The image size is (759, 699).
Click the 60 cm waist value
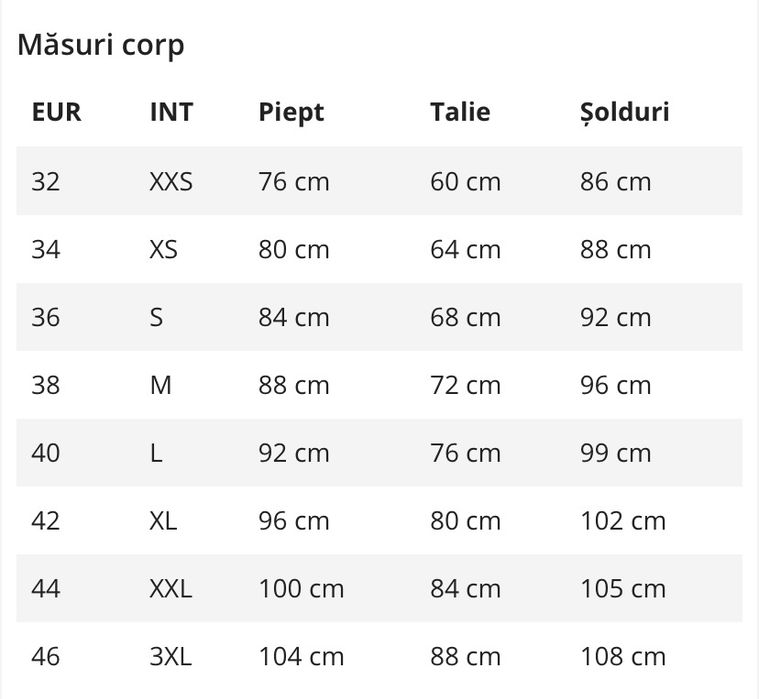coord(465,182)
